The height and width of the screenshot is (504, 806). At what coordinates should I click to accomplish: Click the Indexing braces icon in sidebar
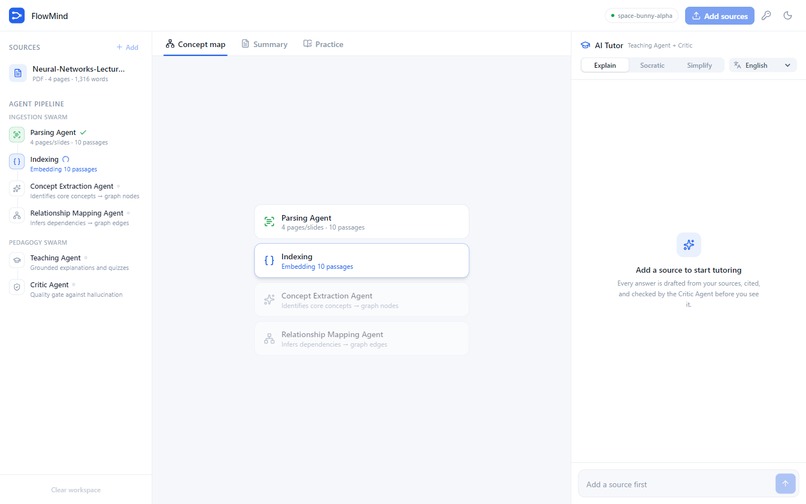click(x=17, y=161)
